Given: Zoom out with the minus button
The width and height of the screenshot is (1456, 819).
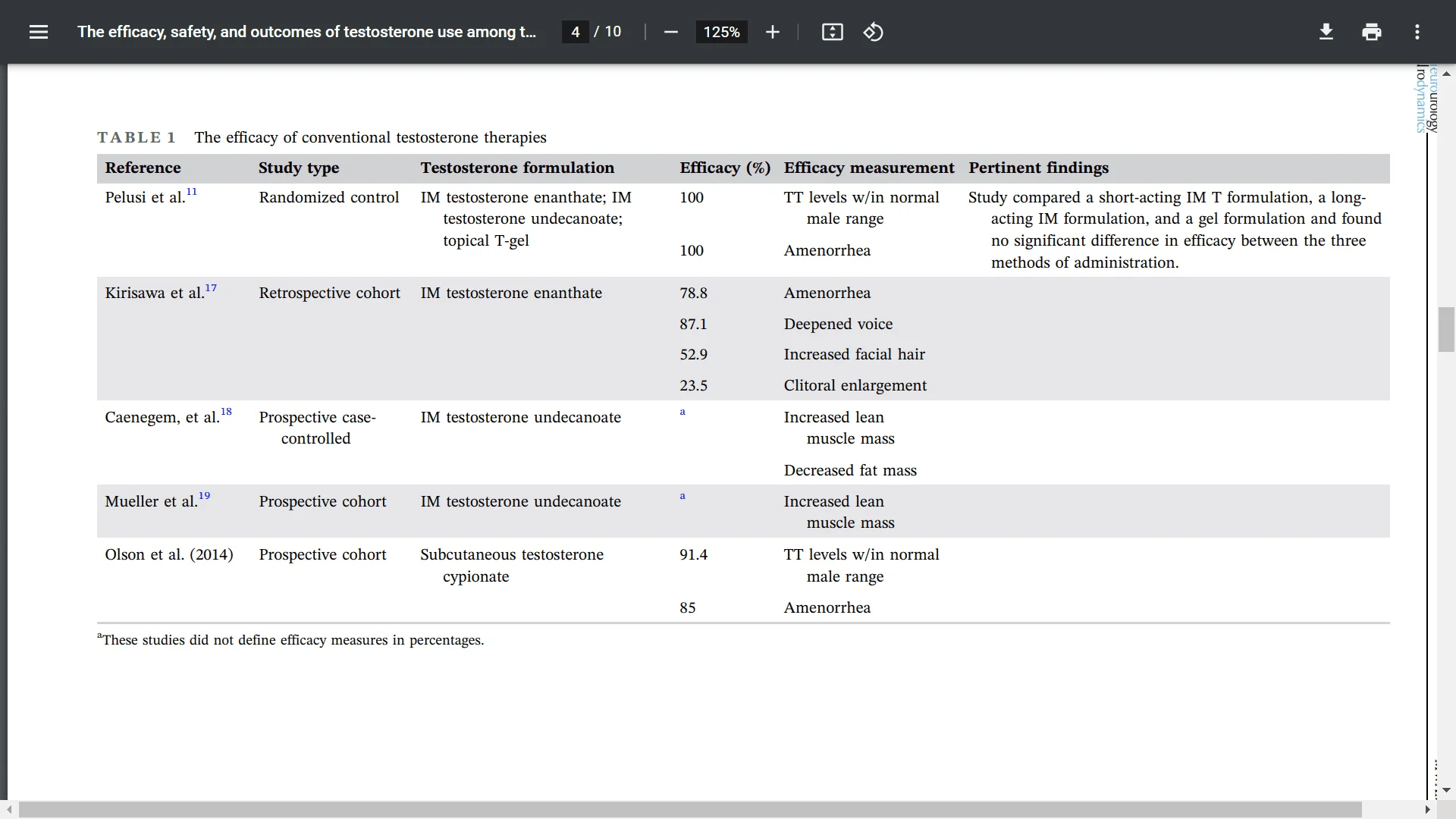Looking at the screenshot, I should point(670,32).
